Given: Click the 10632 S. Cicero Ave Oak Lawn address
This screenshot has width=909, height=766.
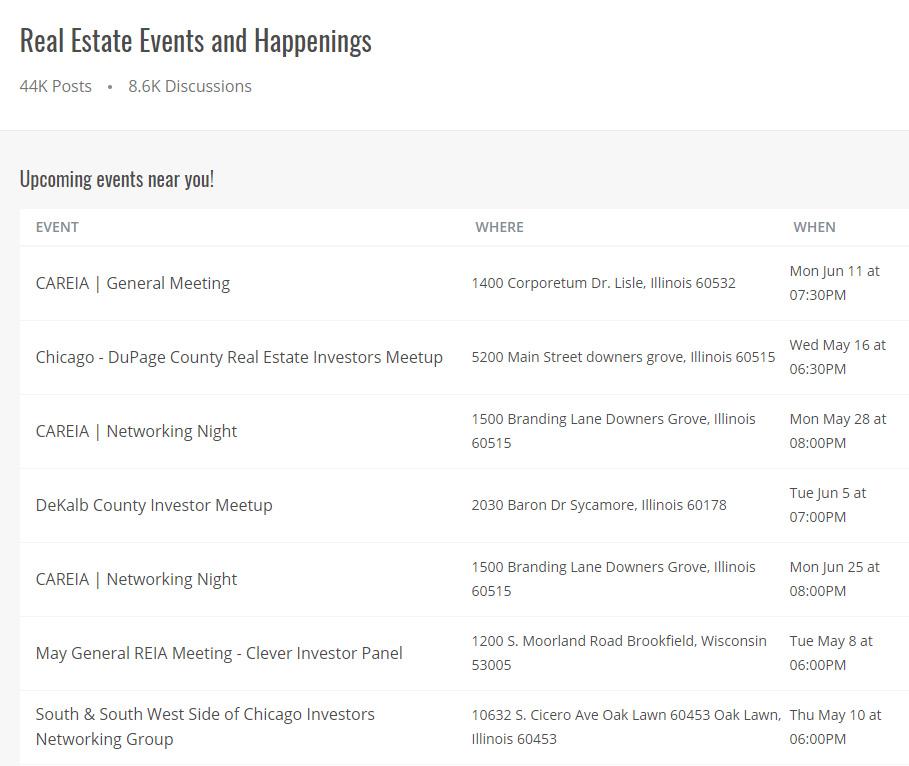Looking at the screenshot, I should (626, 727).
